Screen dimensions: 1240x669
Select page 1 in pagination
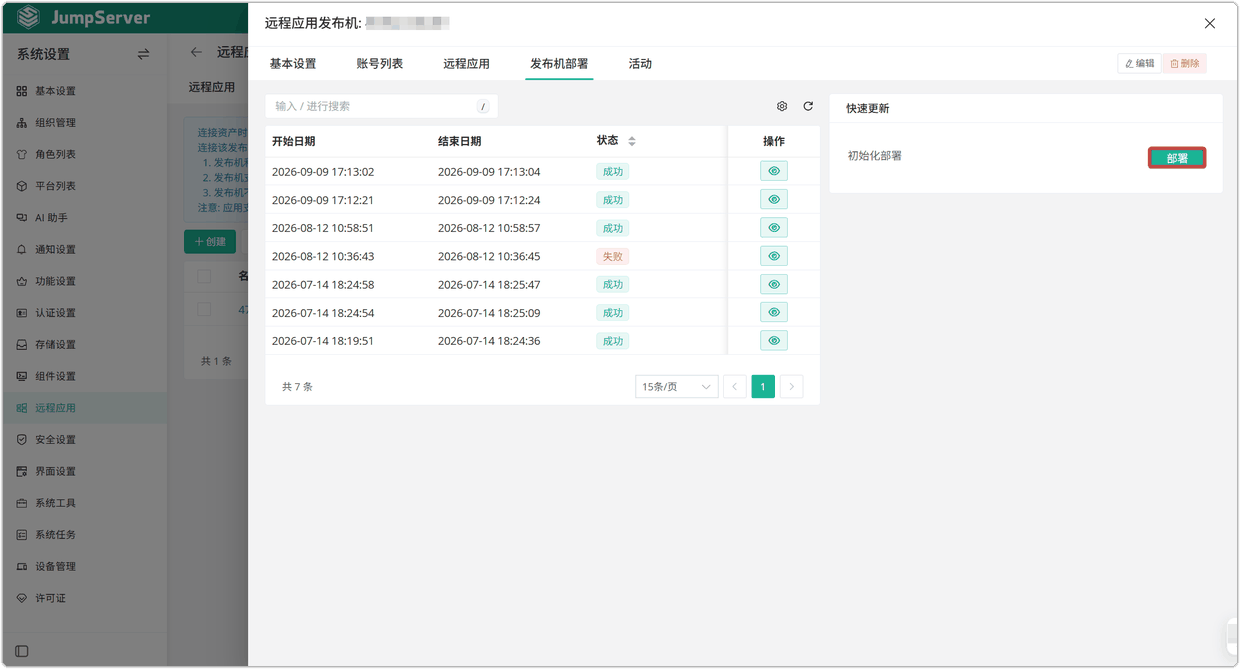click(763, 386)
